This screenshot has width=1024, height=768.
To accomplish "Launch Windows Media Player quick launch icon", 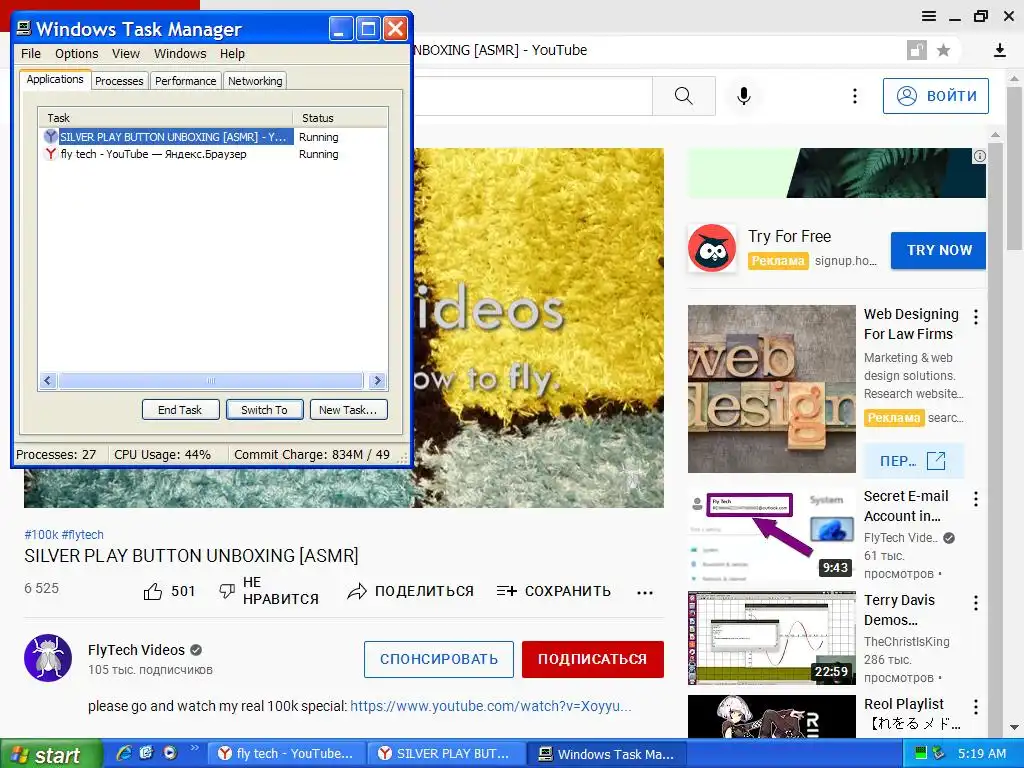I will click(170, 753).
